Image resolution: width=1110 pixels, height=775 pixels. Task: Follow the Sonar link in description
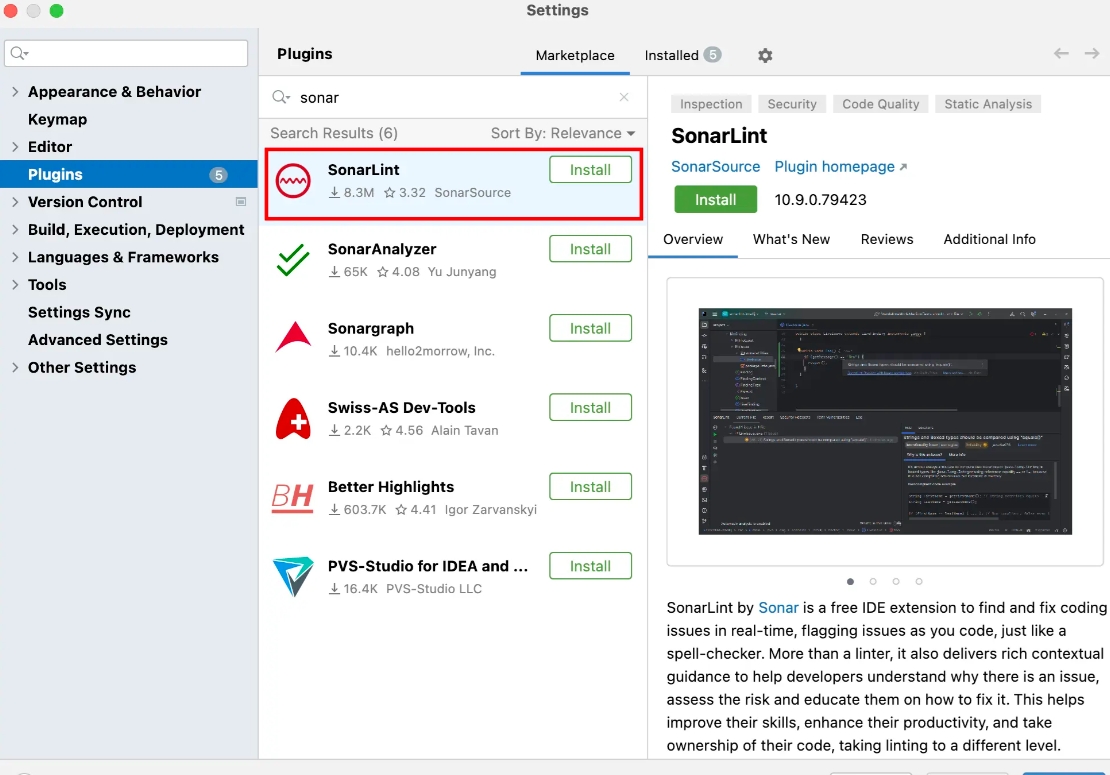778,607
